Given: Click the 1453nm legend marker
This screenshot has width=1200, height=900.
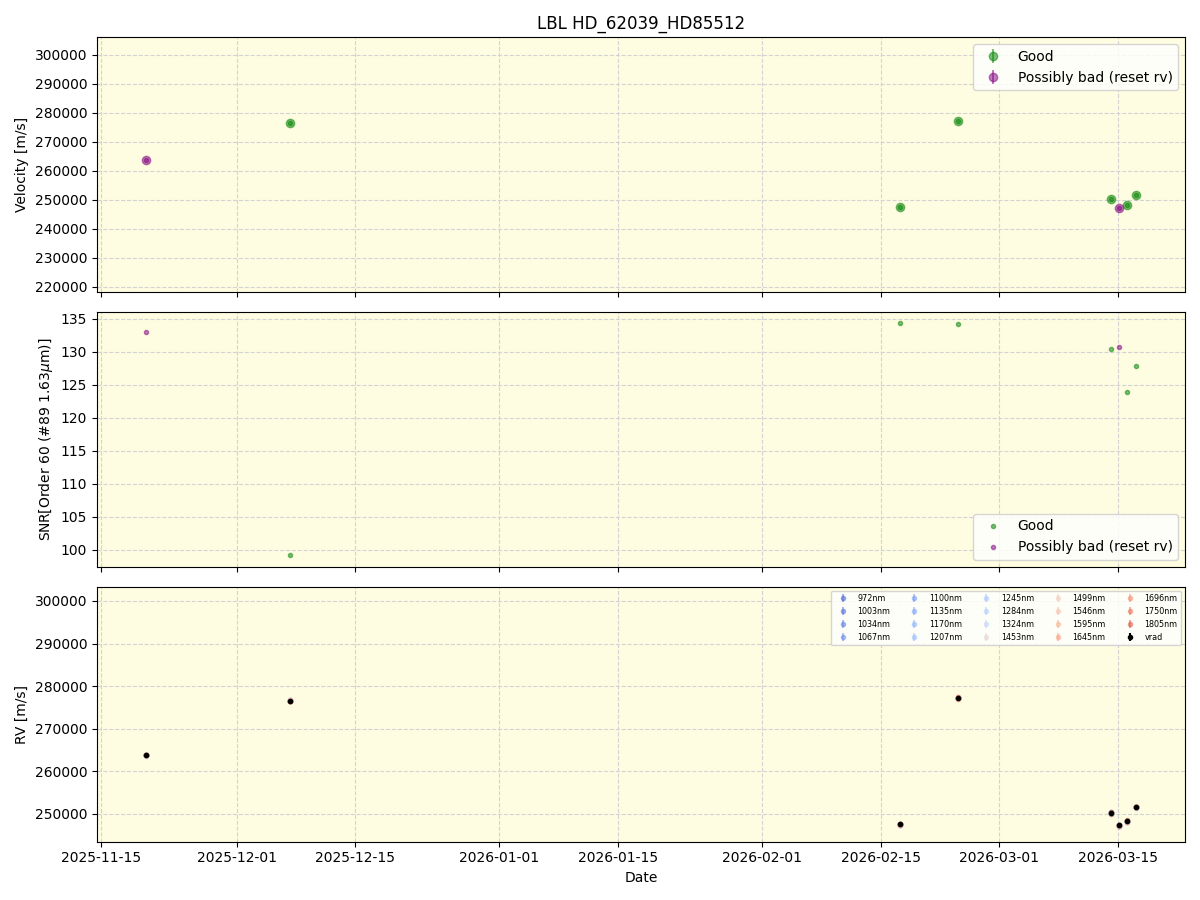Looking at the screenshot, I should click(986, 637).
